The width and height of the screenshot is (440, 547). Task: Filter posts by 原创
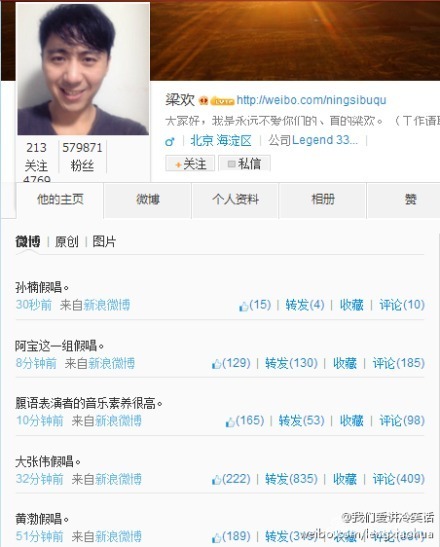pos(67,241)
